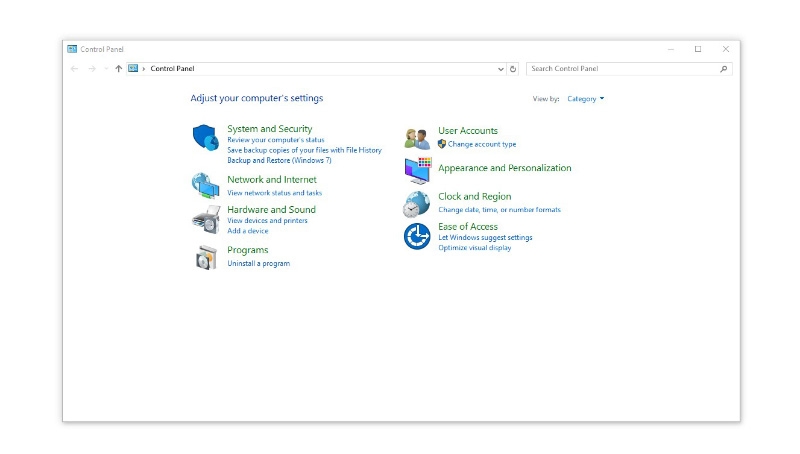Minimize the Control Panel window

click(671, 49)
